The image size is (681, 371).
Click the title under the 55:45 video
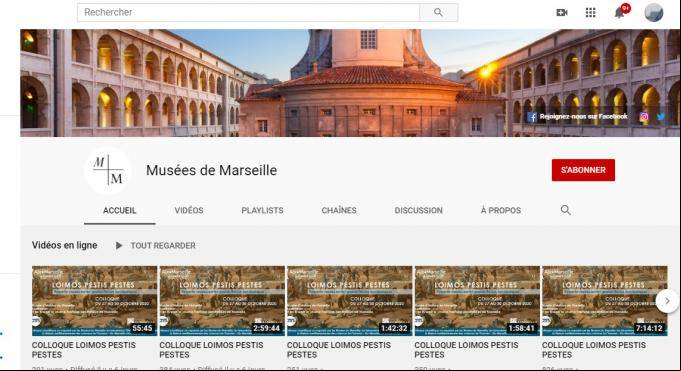[x=84, y=350]
